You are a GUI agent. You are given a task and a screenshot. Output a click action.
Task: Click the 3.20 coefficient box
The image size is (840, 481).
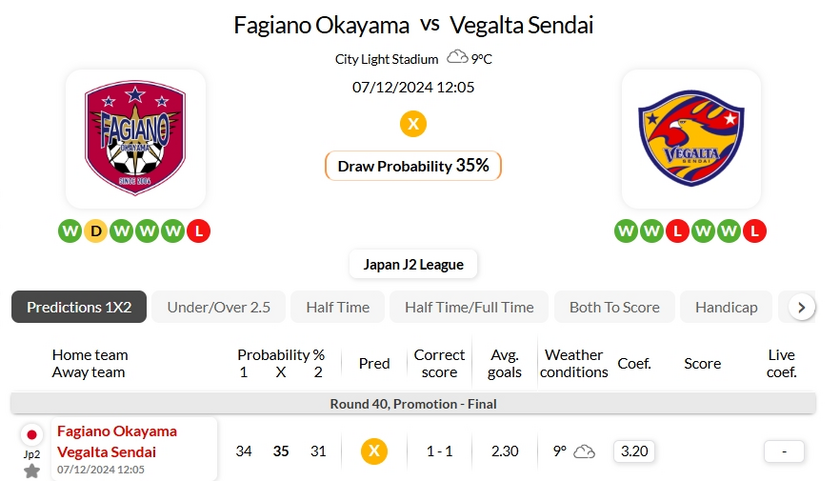pyautogui.click(x=634, y=451)
